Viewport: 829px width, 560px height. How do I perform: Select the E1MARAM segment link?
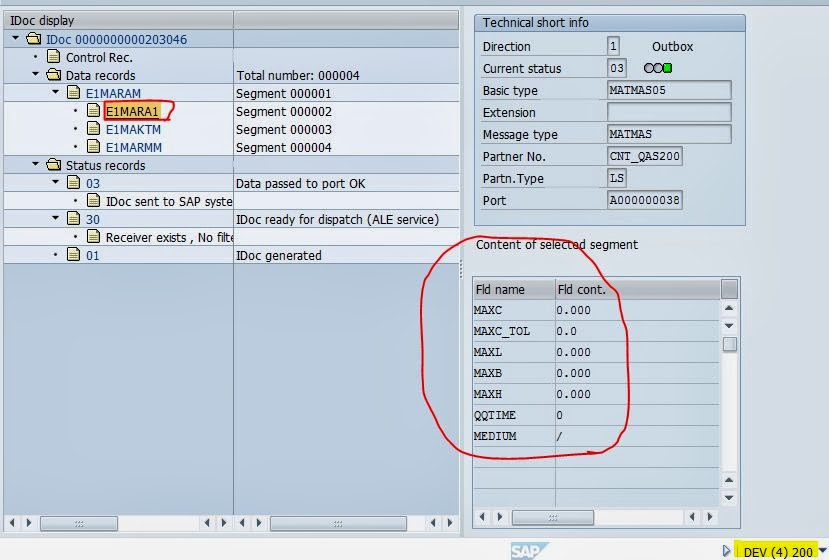pyautogui.click(x=113, y=94)
